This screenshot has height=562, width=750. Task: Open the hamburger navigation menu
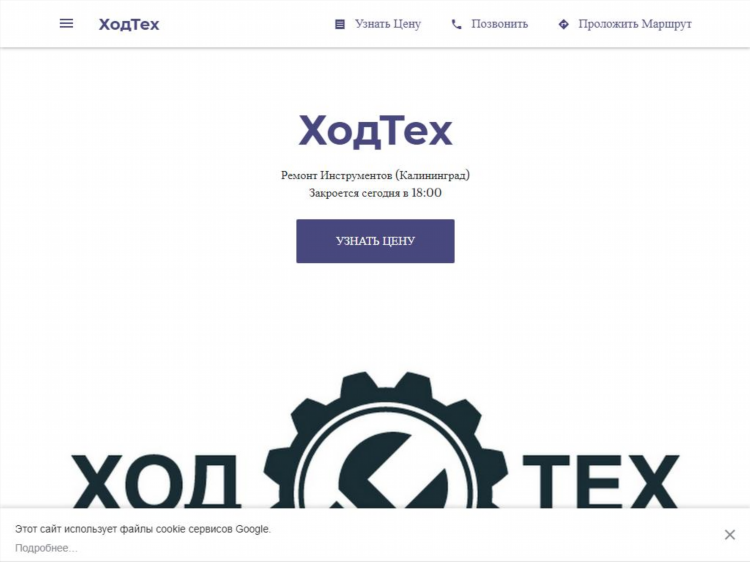pyautogui.click(x=66, y=23)
